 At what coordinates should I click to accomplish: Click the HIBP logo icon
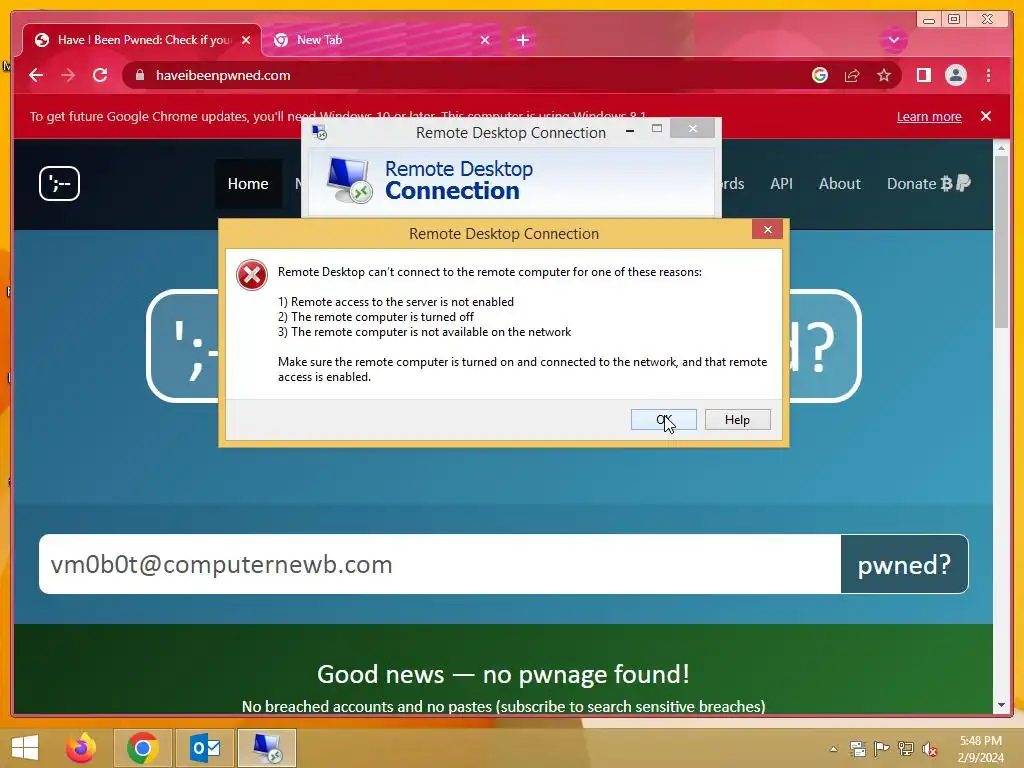coord(59,184)
